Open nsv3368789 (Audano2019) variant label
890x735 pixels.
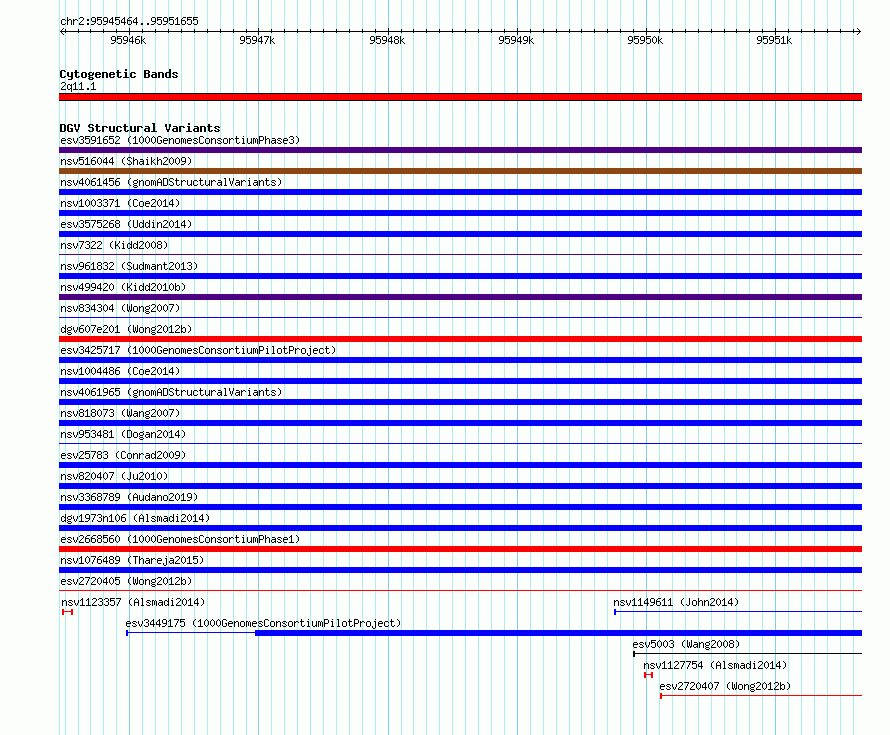coord(129,497)
